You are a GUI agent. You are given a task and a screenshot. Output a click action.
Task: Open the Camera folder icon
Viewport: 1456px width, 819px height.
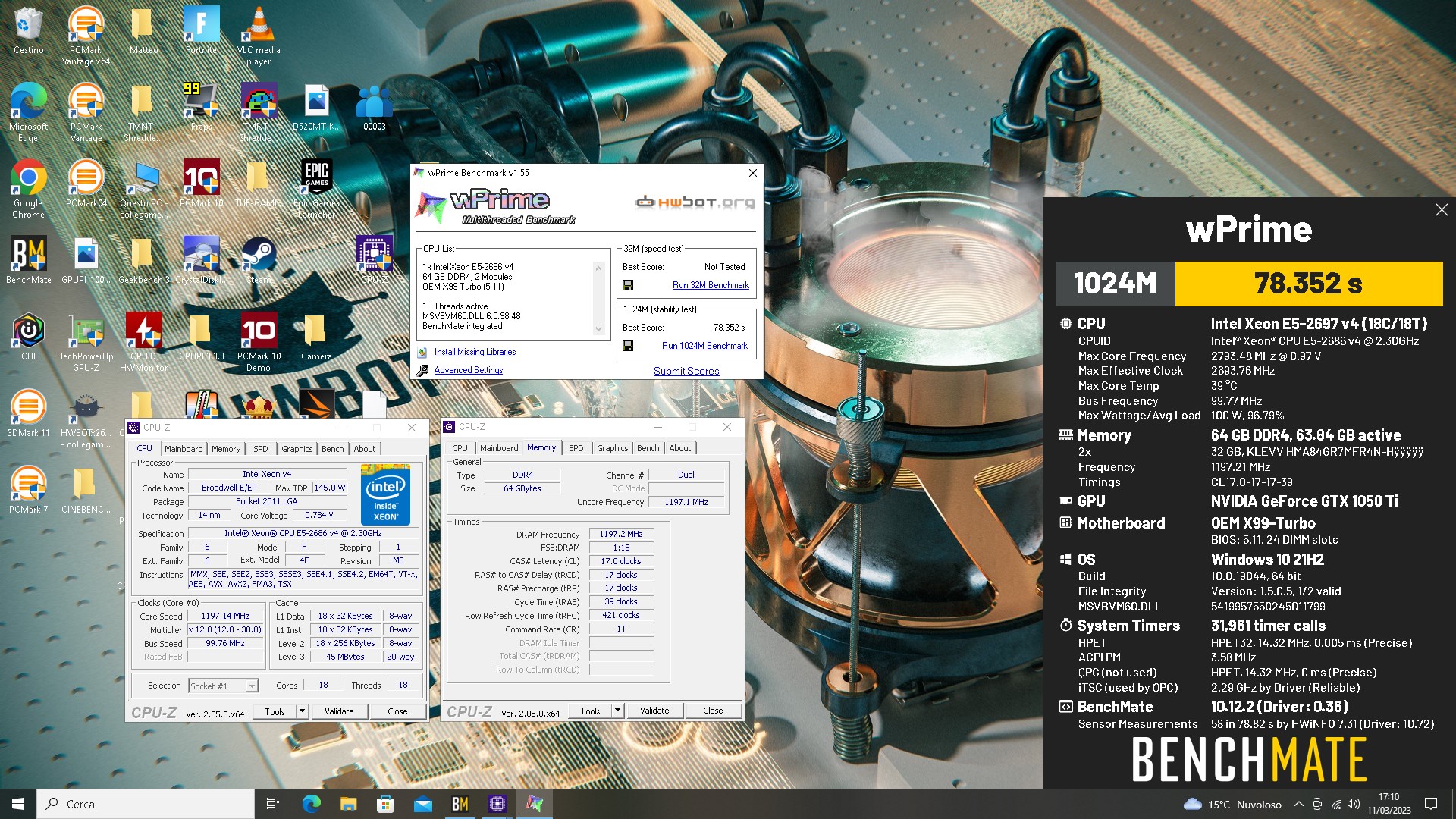point(316,337)
